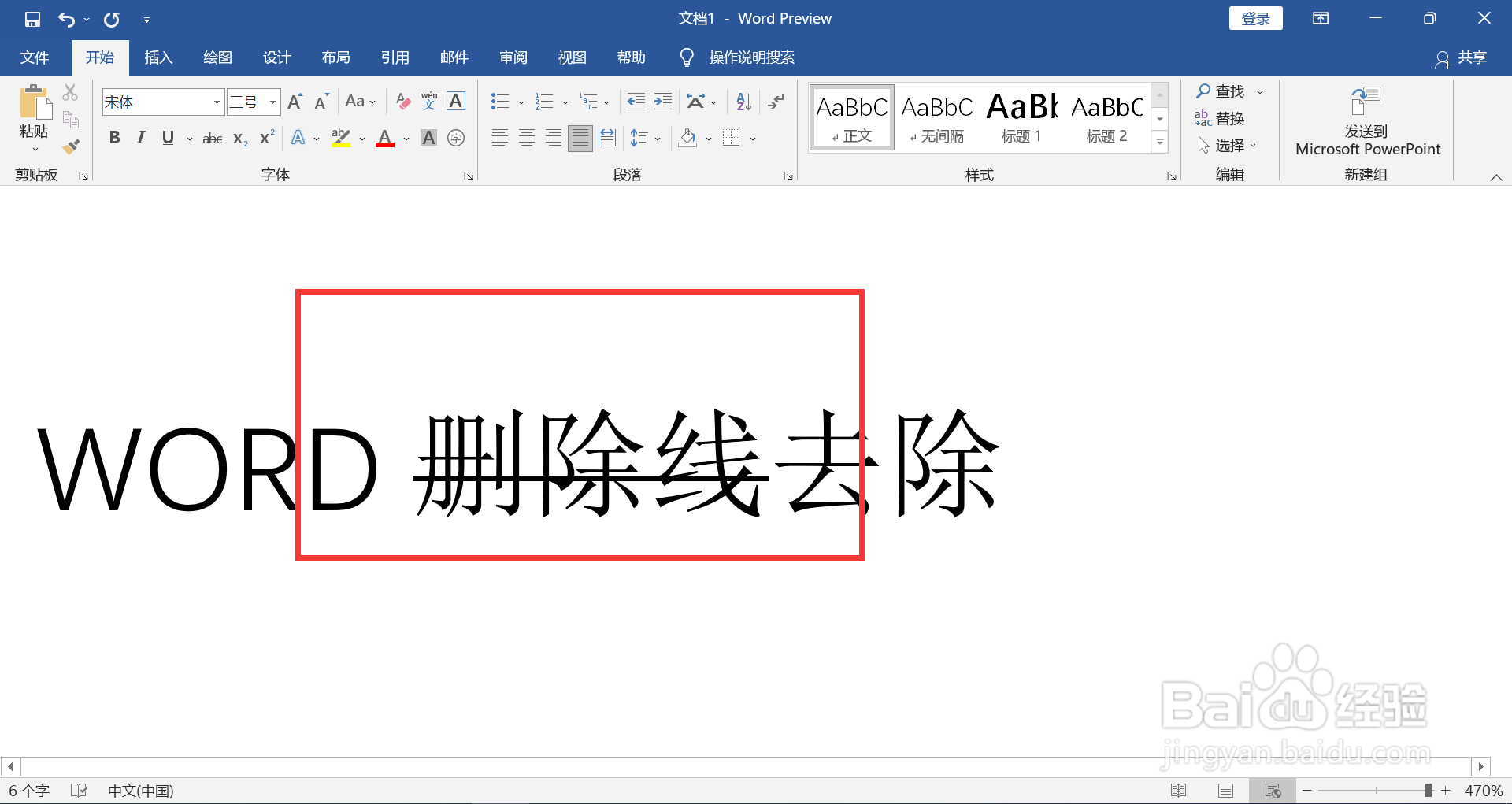This screenshot has width=1512, height=804.
Task: Toggle character shading gray A
Action: [x=428, y=138]
